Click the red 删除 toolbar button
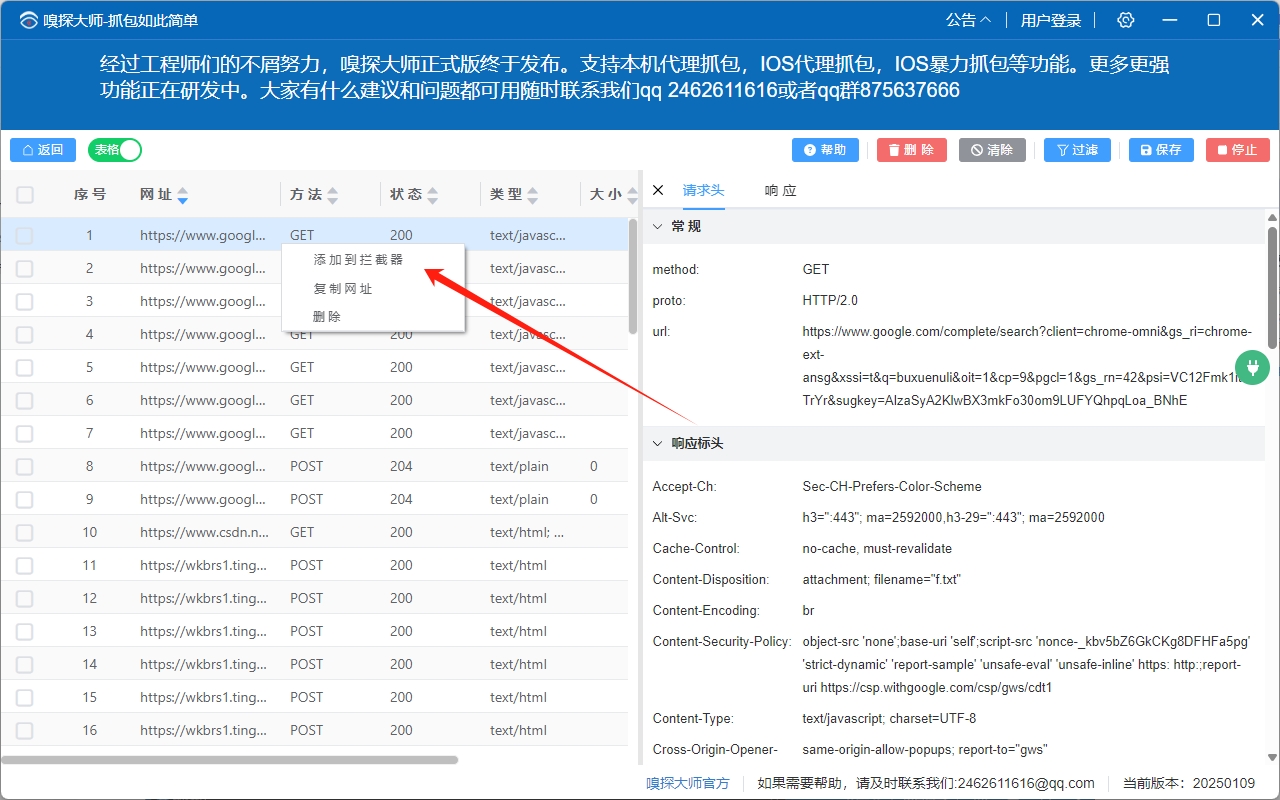The height and width of the screenshot is (800, 1280). tap(911, 150)
